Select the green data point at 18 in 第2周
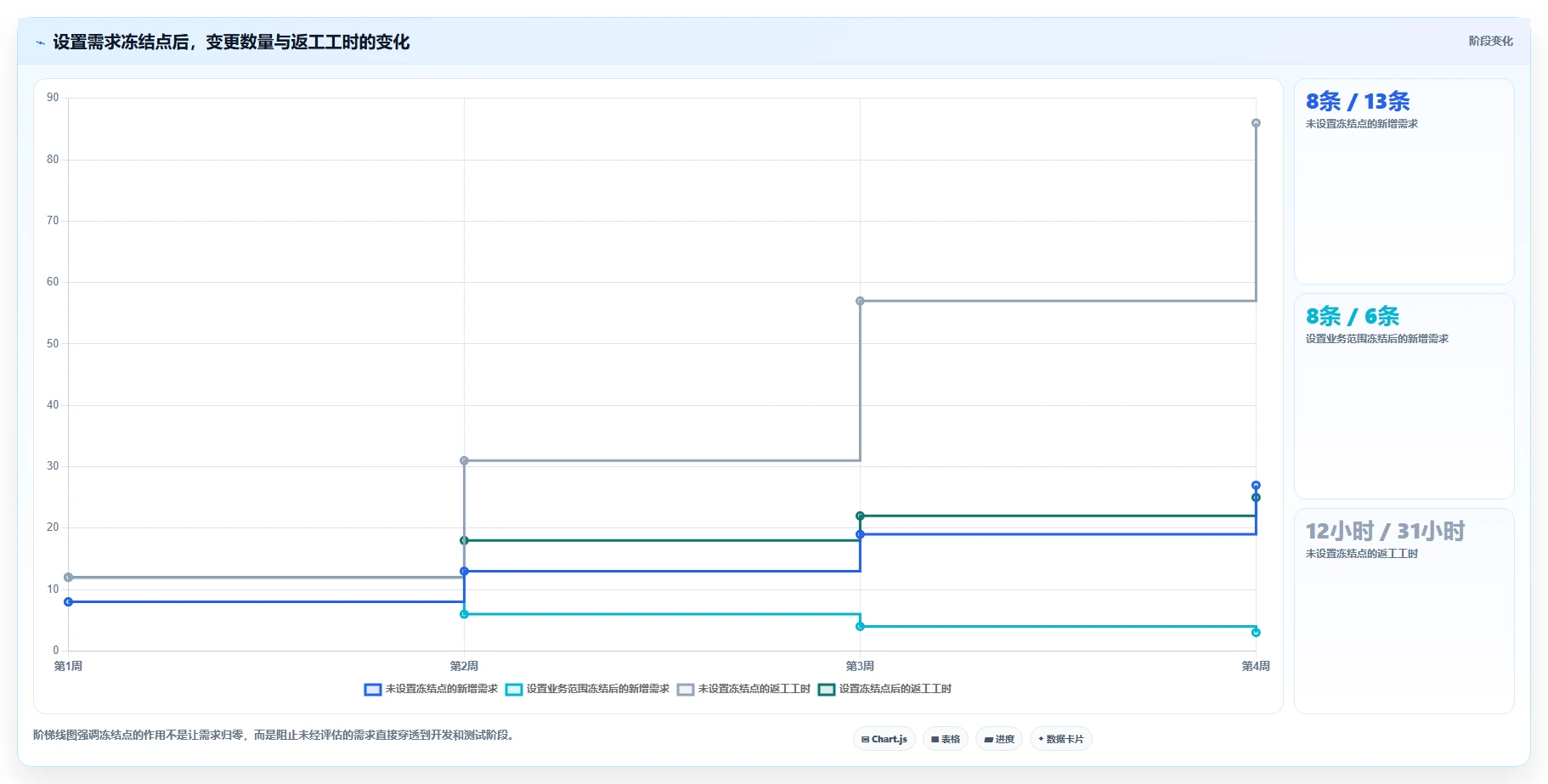The width and height of the screenshot is (1548, 784). click(464, 540)
